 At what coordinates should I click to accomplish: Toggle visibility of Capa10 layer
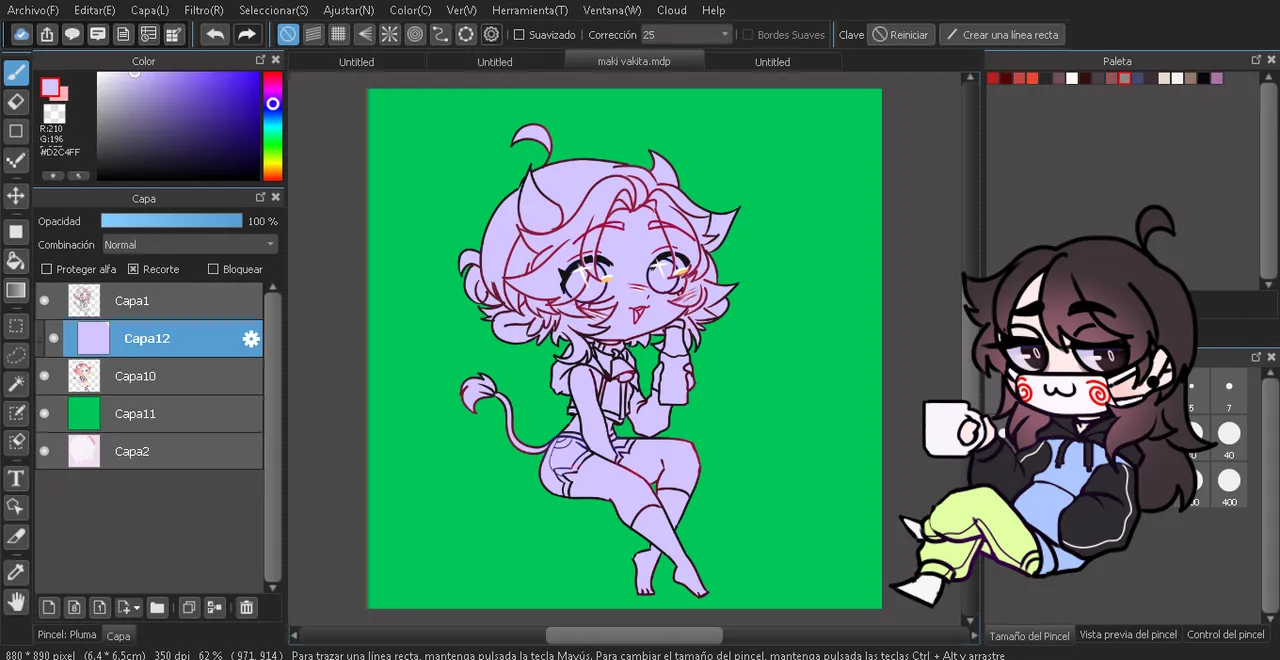[44, 376]
